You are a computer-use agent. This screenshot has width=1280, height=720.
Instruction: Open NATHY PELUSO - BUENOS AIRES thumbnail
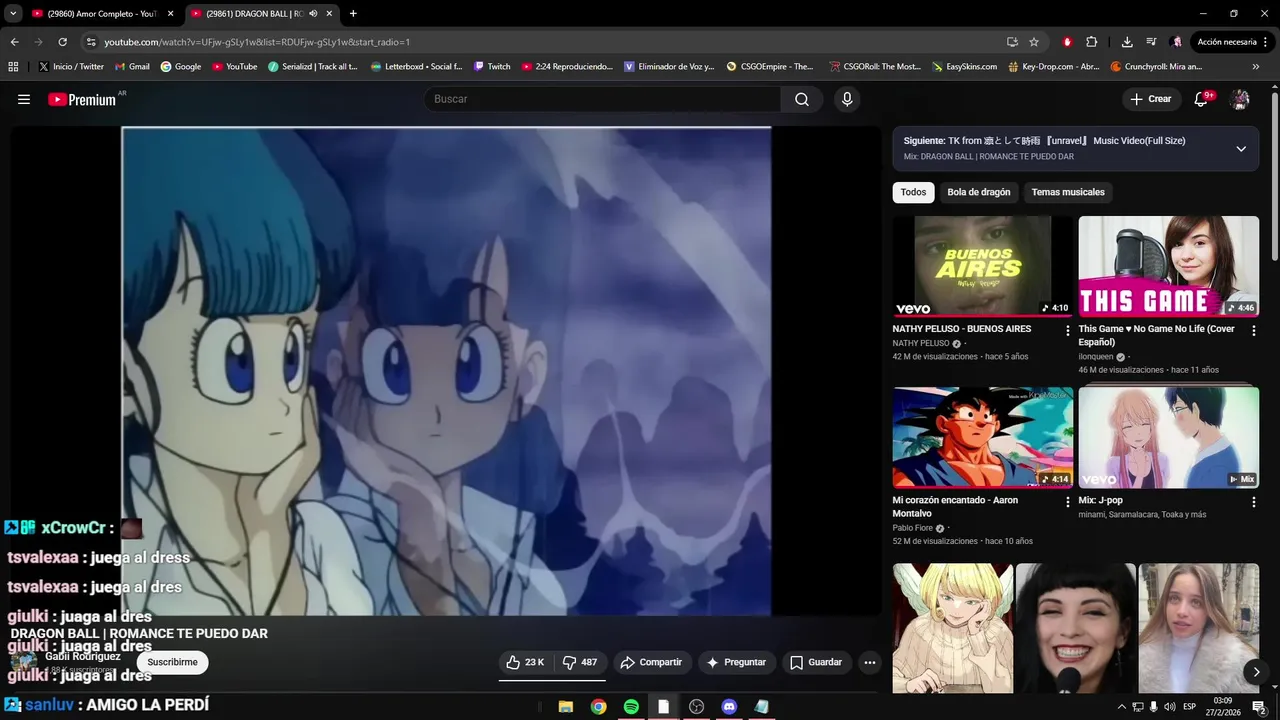(x=983, y=266)
